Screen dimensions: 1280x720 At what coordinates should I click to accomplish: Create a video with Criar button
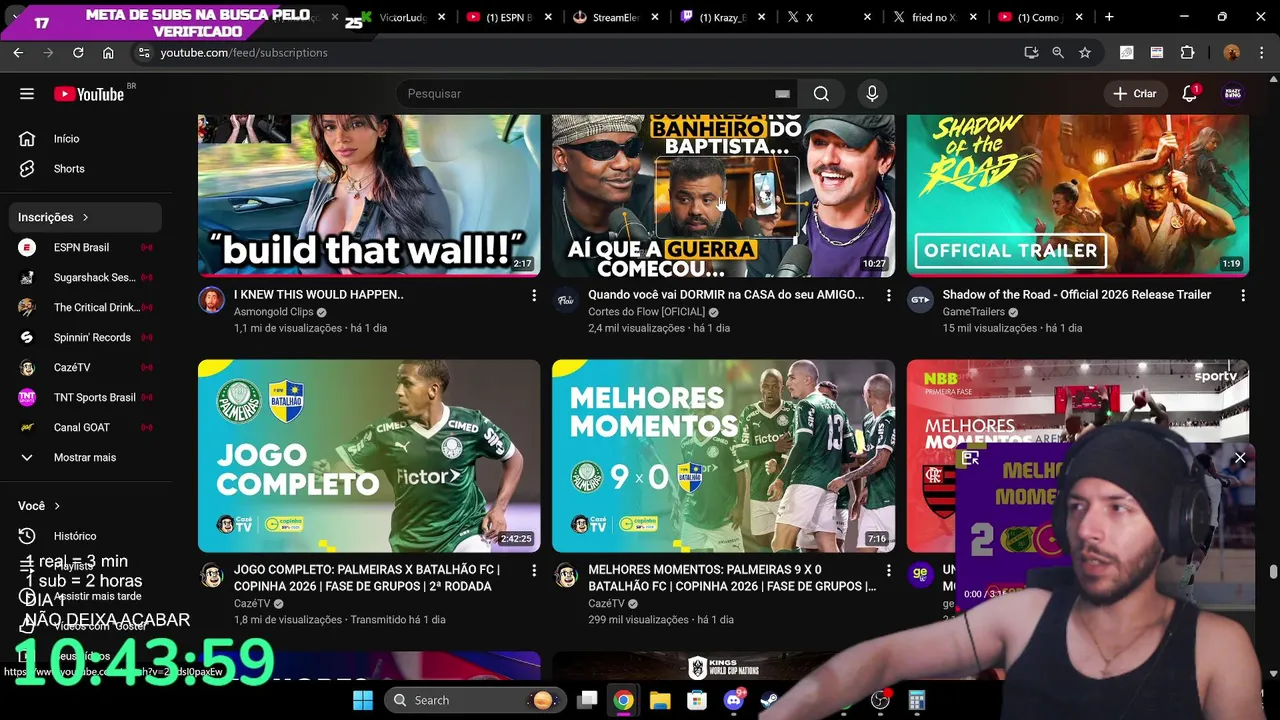[1135, 94]
